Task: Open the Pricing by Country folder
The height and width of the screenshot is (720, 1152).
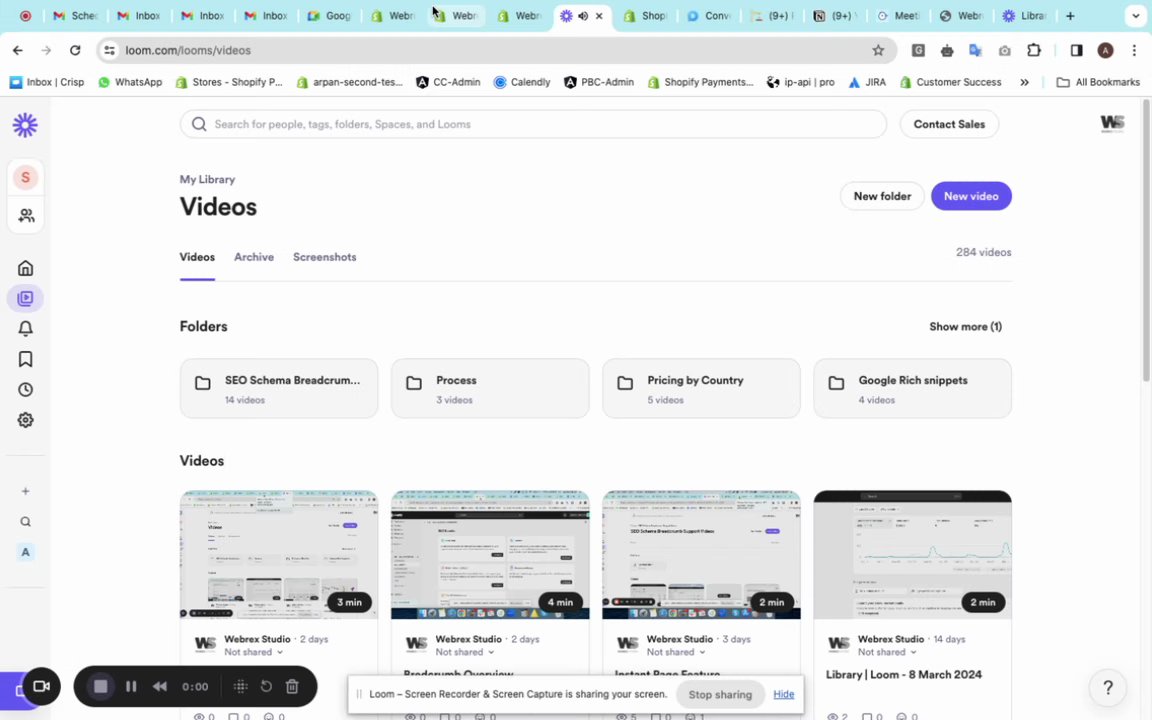Action: (701, 389)
